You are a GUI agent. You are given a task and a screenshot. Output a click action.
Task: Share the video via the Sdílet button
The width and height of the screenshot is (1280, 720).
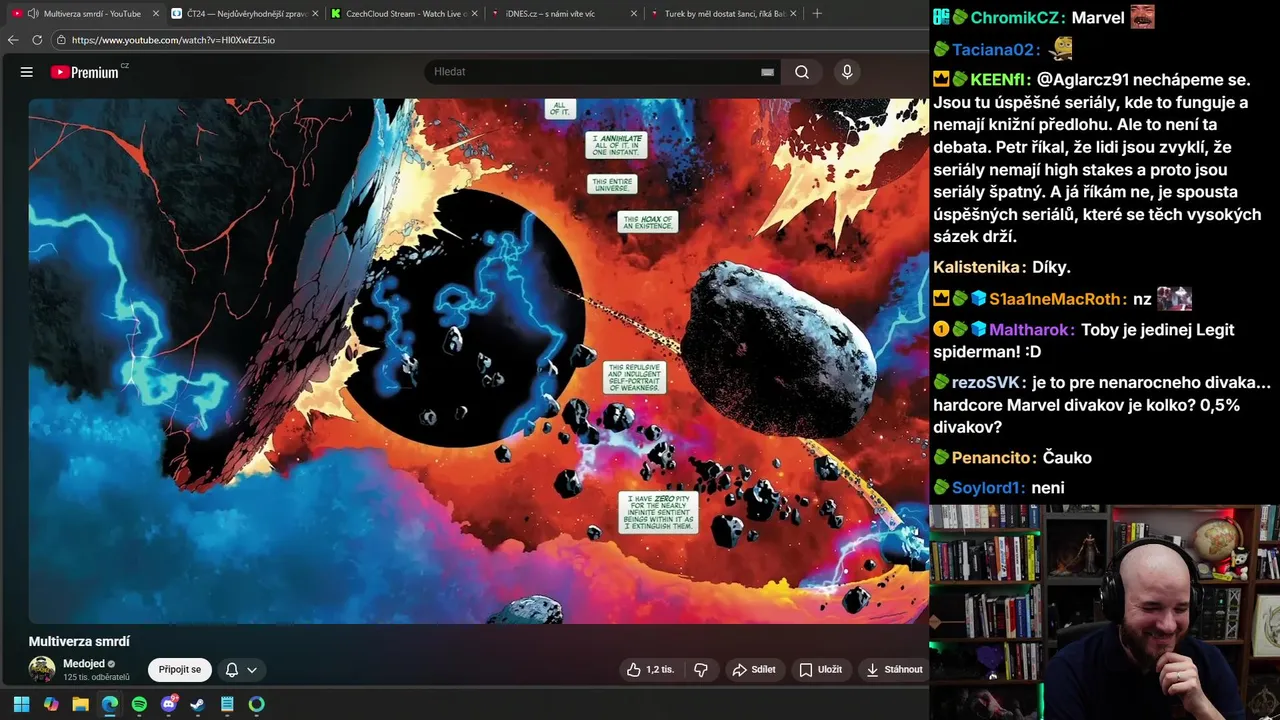click(x=754, y=670)
